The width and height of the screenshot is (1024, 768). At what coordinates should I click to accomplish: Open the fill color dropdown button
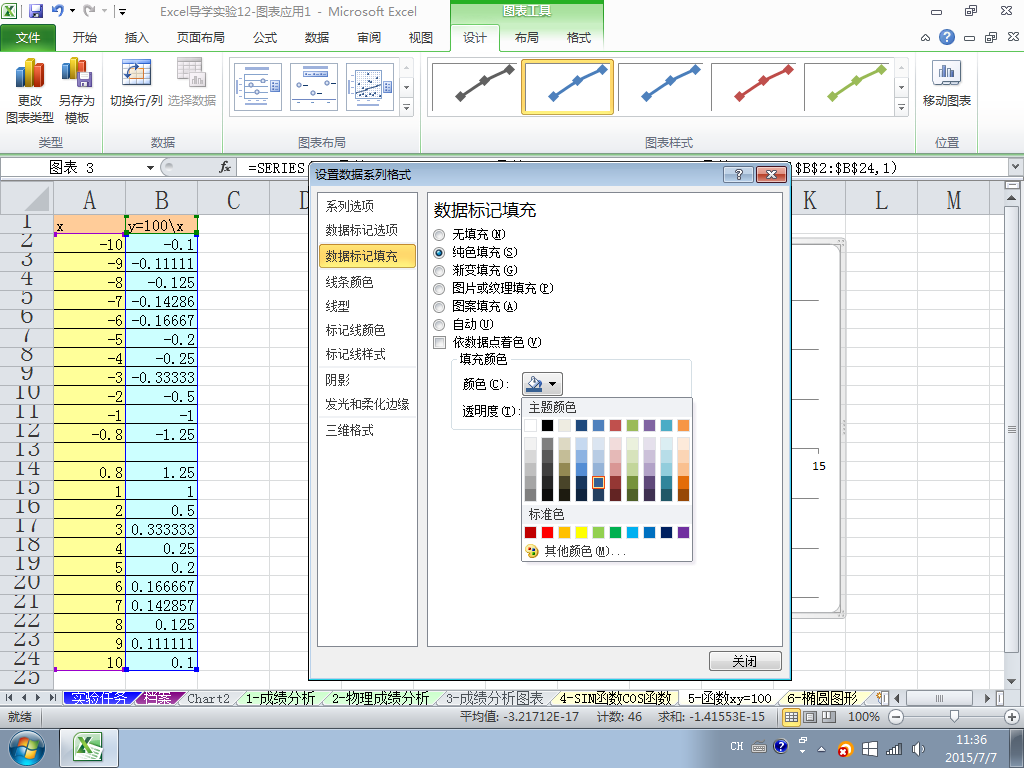coord(541,384)
